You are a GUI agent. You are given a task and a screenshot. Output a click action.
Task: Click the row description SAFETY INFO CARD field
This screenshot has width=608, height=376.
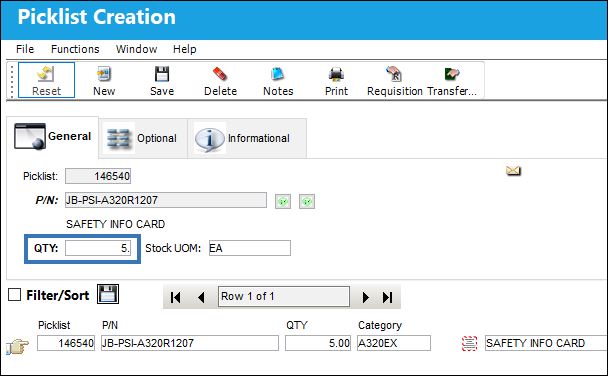click(x=546, y=343)
